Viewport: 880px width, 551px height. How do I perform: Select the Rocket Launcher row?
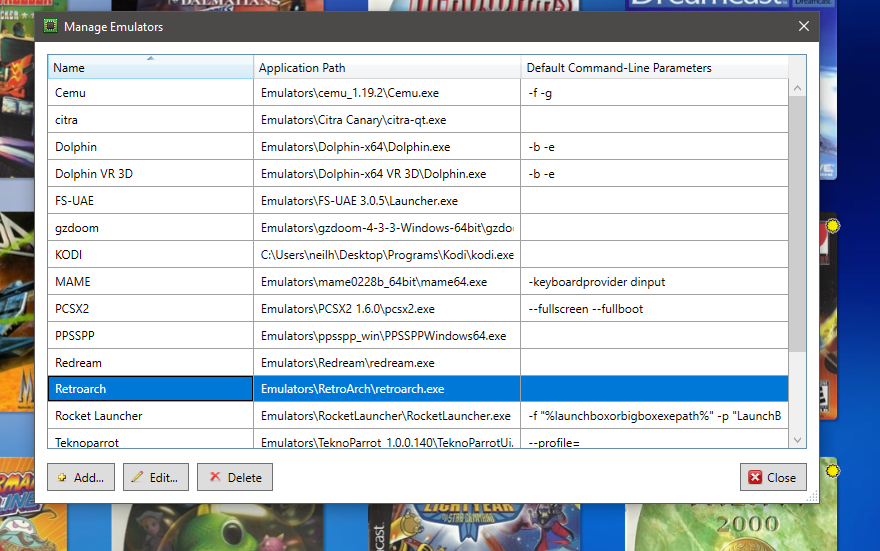click(x=418, y=416)
